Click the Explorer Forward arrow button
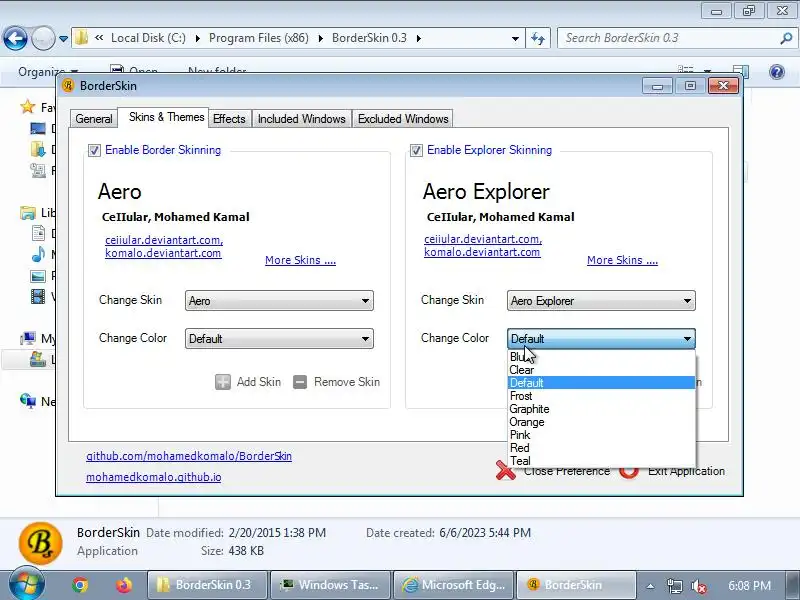Viewport: 800px width, 600px height. click(43, 38)
